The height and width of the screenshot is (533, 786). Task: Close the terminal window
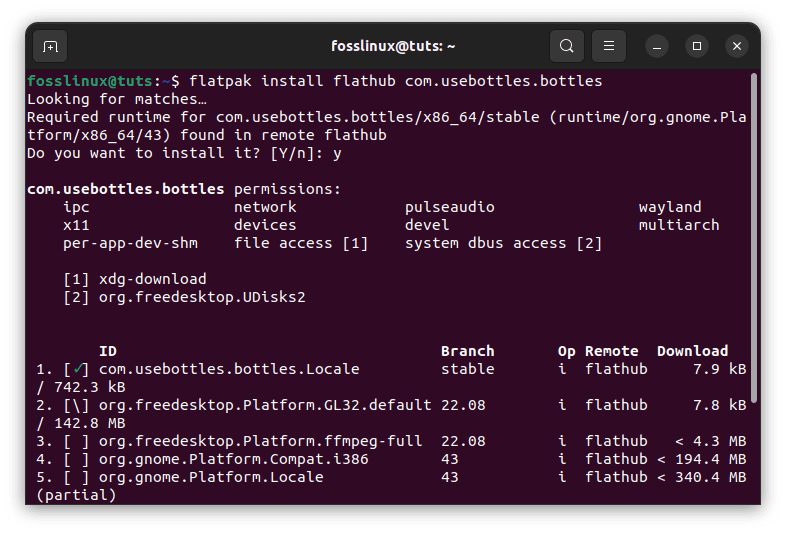click(x=737, y=46)
